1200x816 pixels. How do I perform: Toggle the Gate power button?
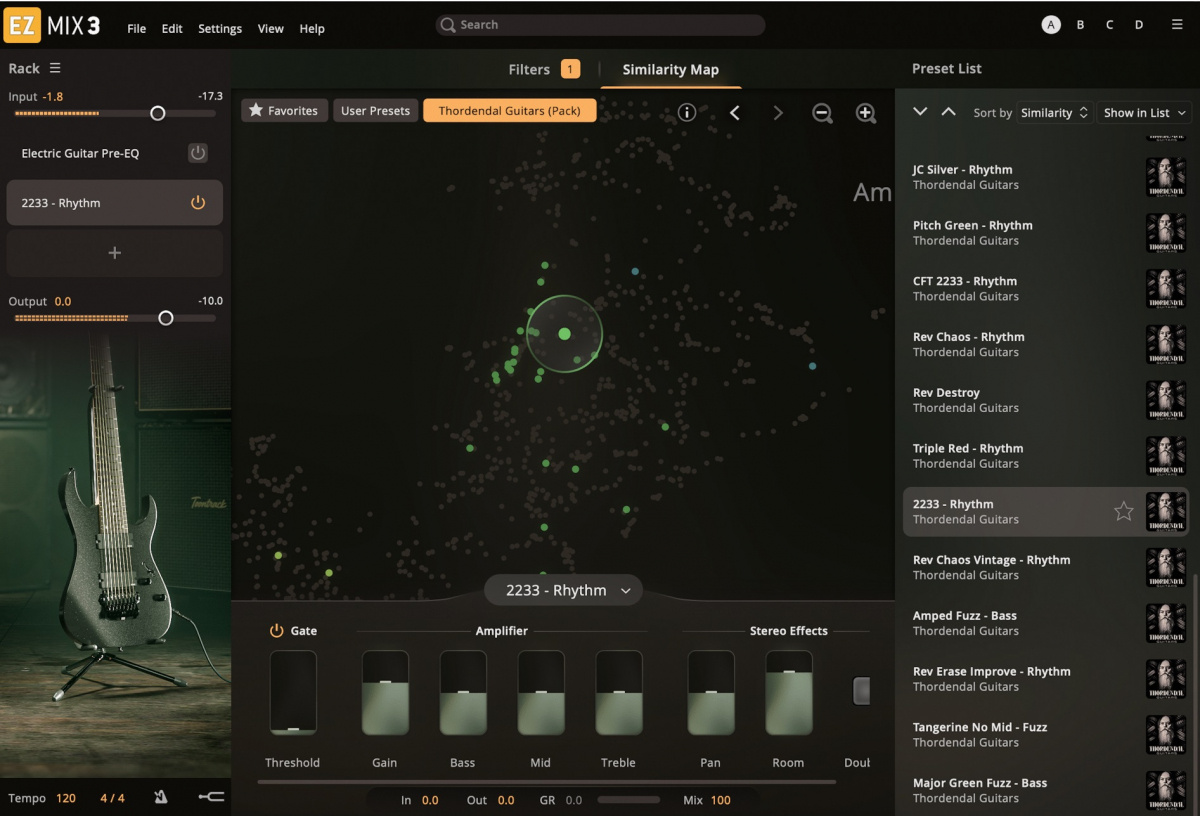coord(277,631)
